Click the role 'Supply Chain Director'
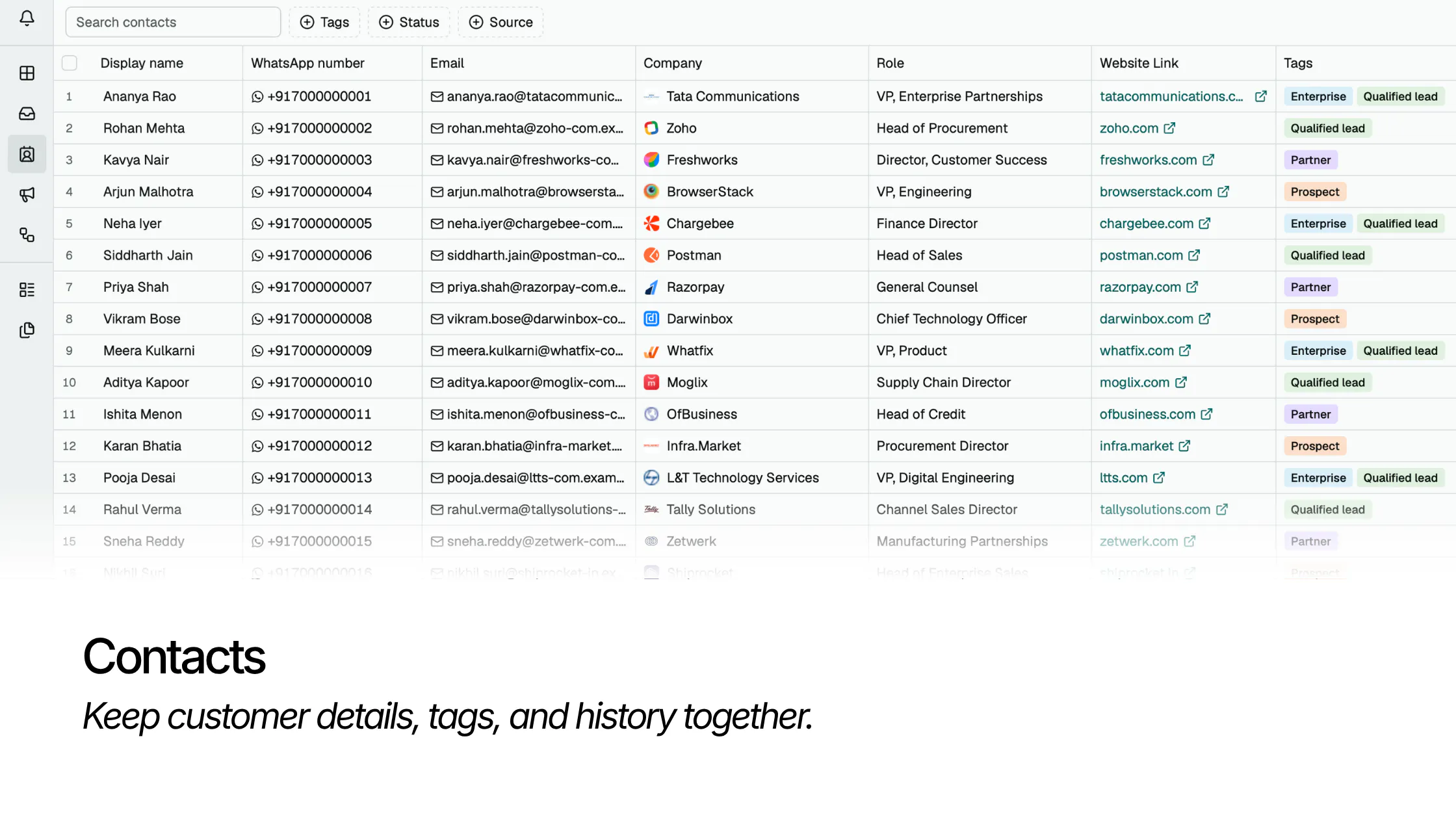The width and height of the screenshot is (1456, 819). click(943, 383)
